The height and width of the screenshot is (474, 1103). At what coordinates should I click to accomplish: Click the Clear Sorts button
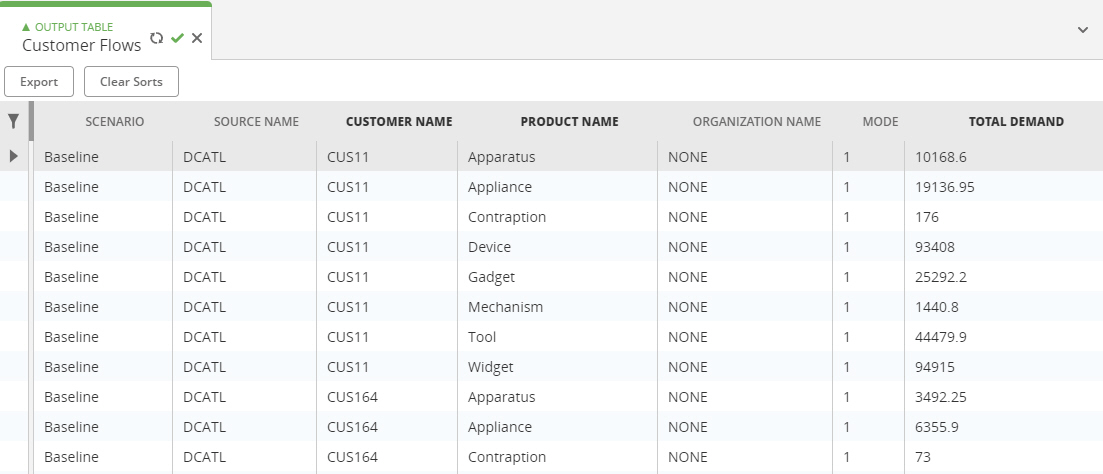pyautogui.click(x=131, y=82)
